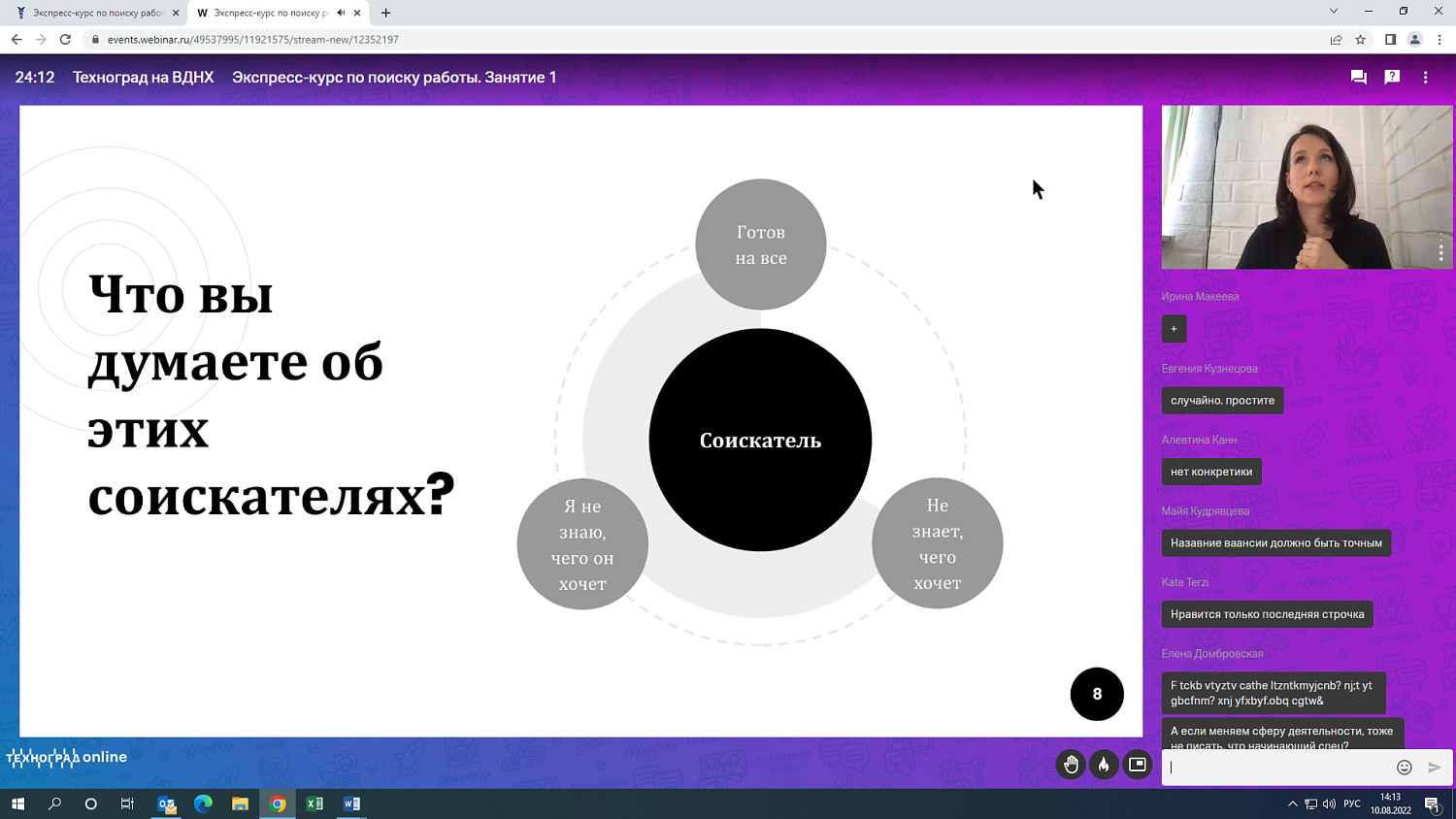Reload the webinar page
The height and width of the screenshot is (819, 1456).
pyautogui.click(x=65, y=40)
